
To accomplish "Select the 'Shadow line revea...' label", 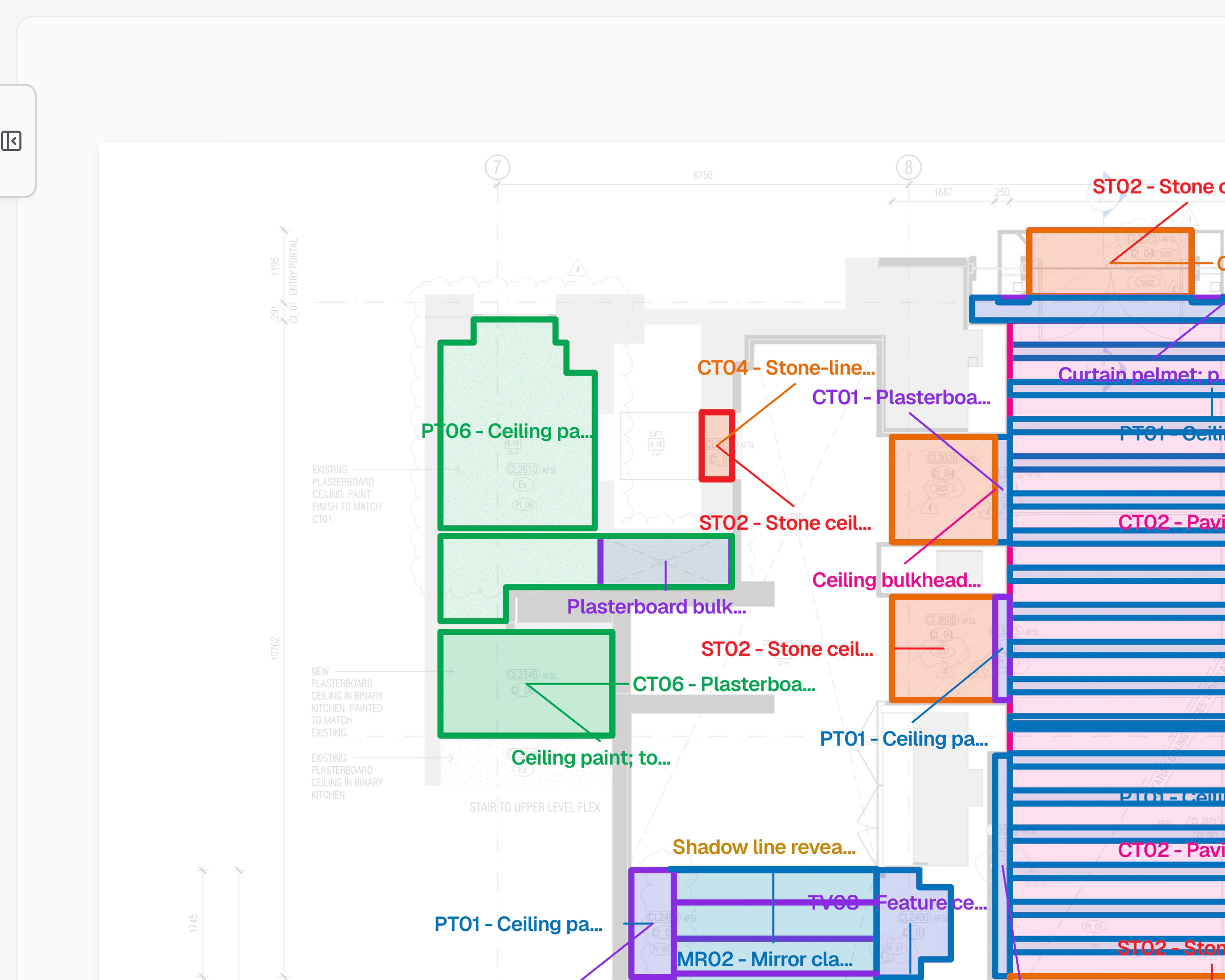I will coord(764,847).
